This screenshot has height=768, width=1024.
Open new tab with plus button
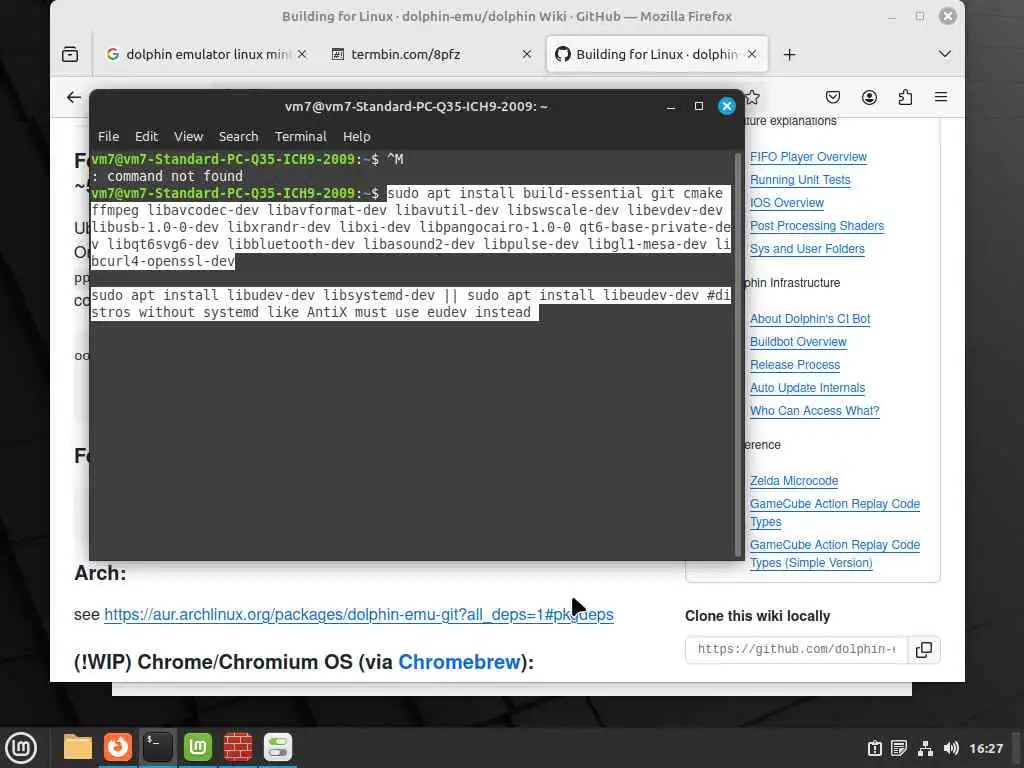click(790, 54)
